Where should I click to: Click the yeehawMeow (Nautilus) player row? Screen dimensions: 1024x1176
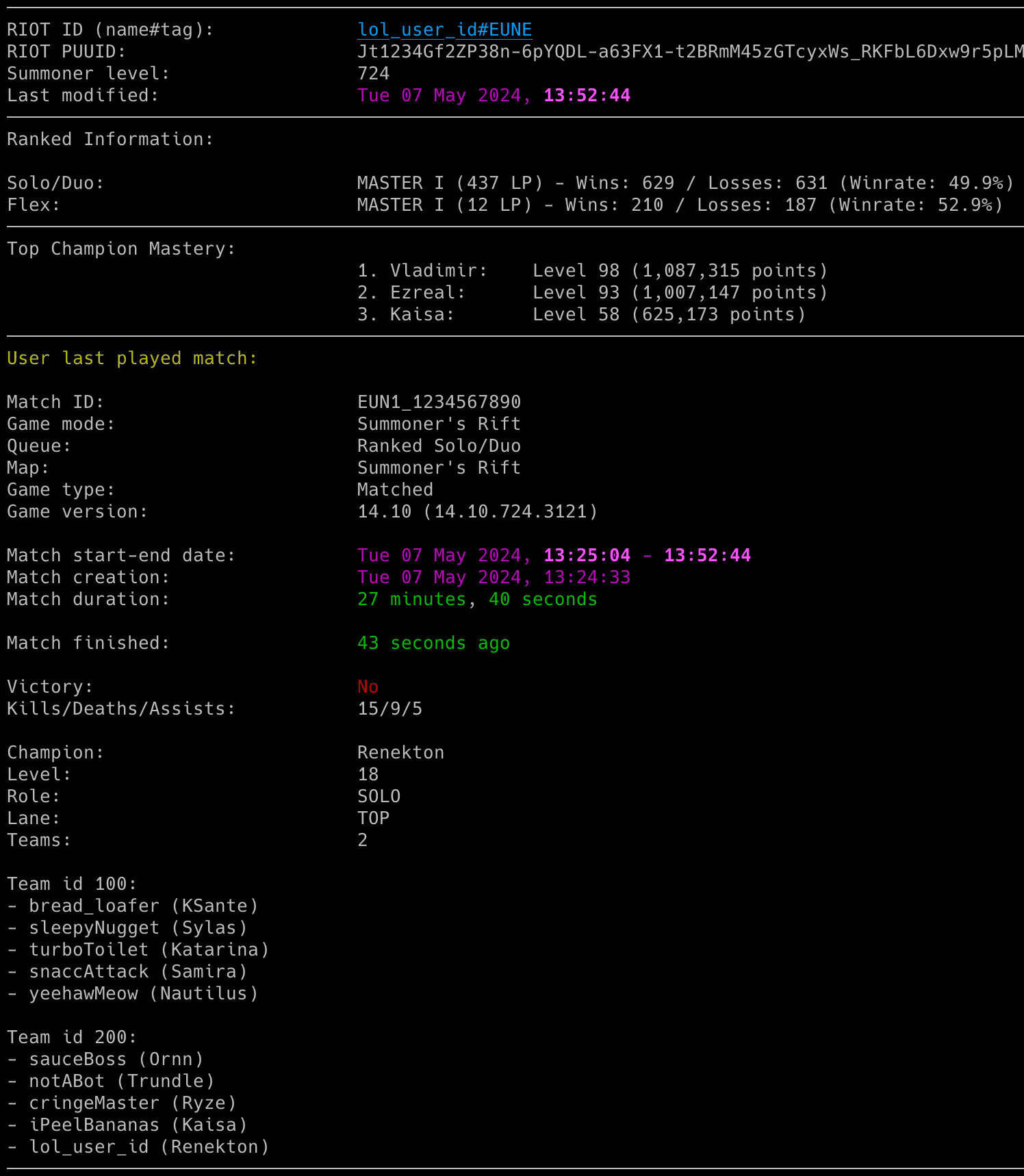click(x=132, y=994)
